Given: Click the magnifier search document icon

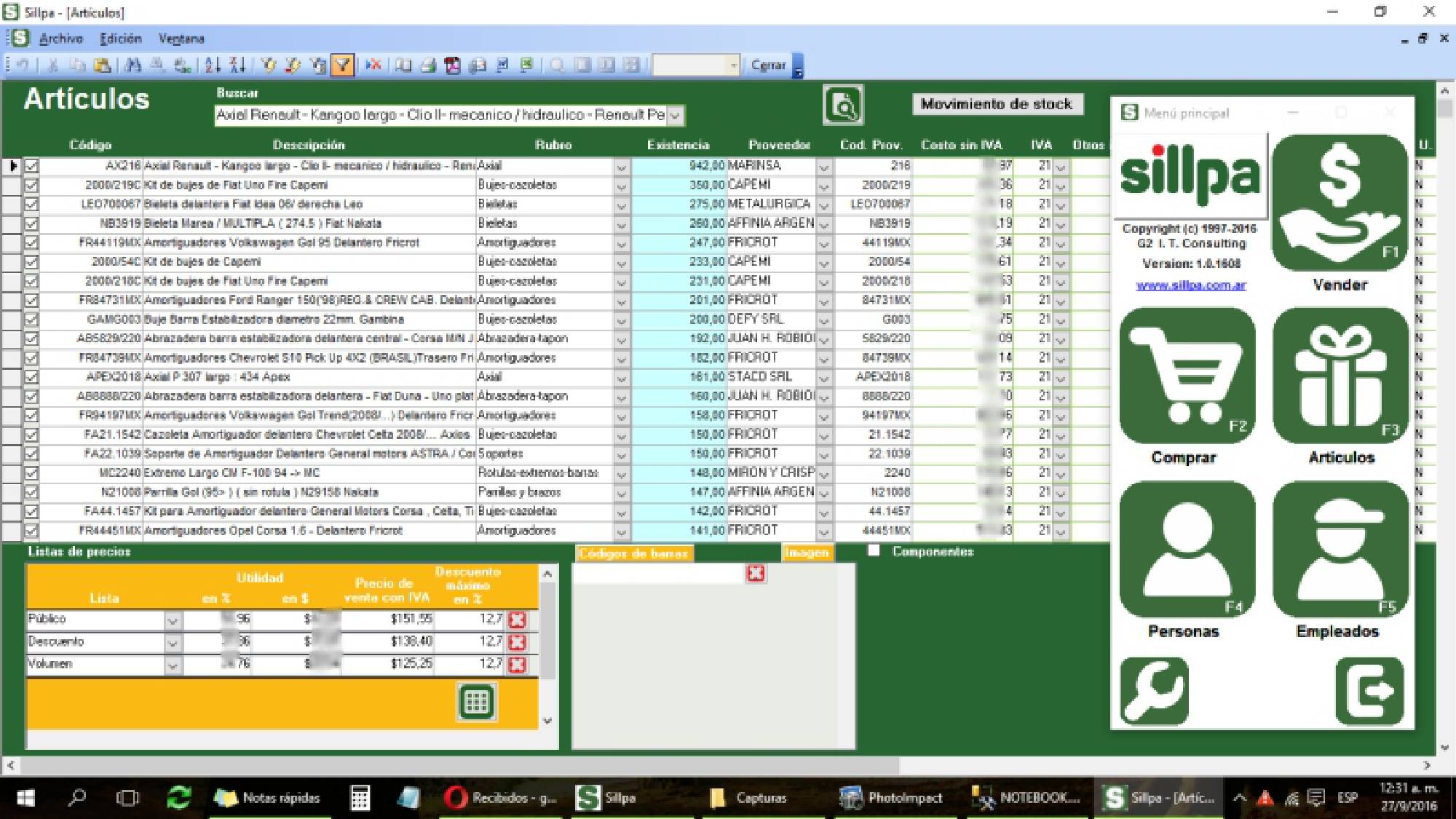Looking at the screenshot, I should pos(843,106).
